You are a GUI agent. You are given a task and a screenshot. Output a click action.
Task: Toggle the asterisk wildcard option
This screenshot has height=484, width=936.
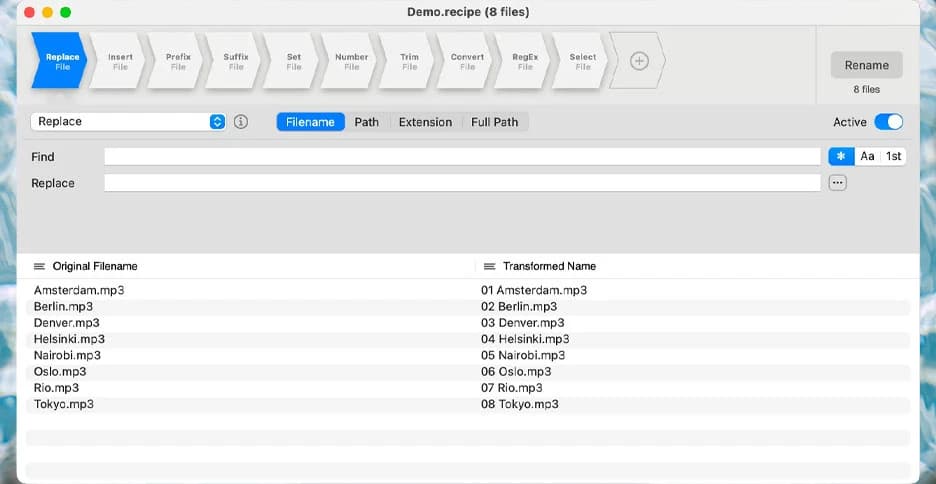[840, 157]
